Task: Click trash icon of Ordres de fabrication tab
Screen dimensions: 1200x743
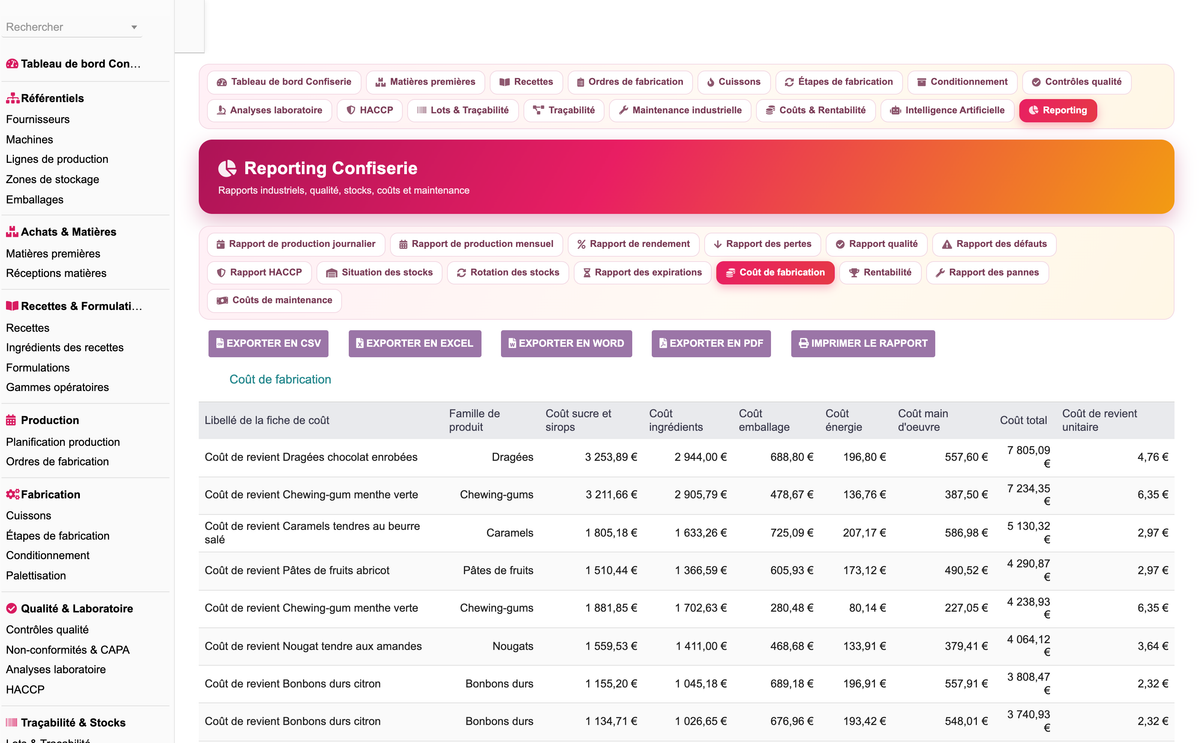Action: pyautogui.click(x=581, y=82)
